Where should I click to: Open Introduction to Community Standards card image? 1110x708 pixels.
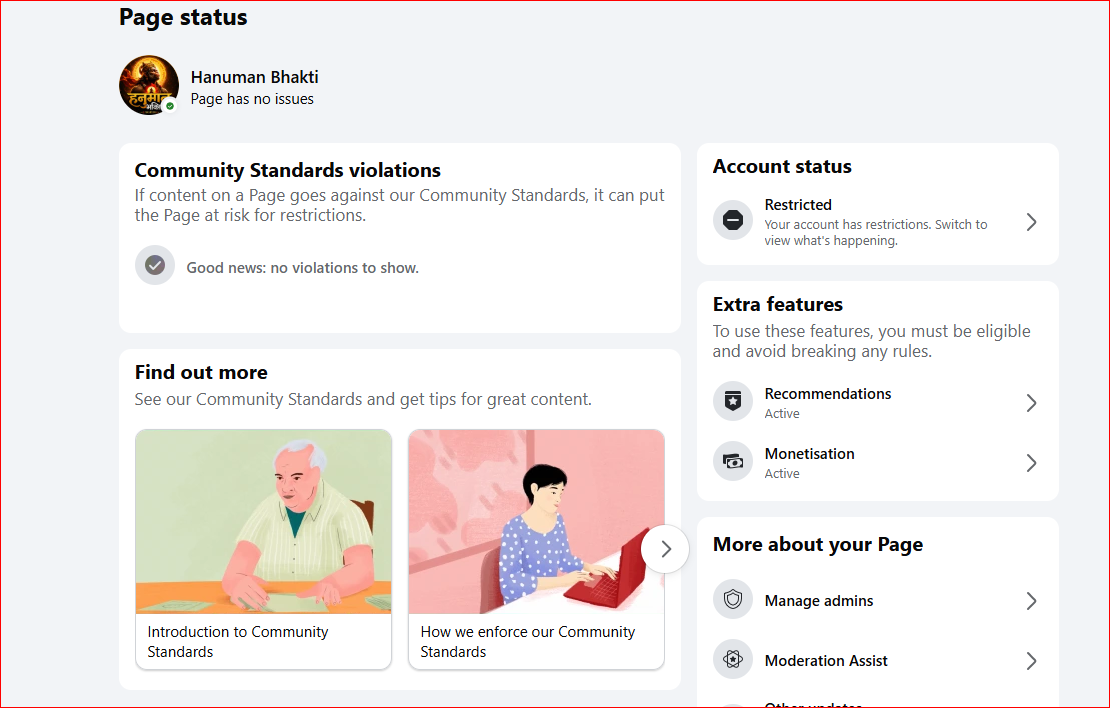(x=263, y=522)
